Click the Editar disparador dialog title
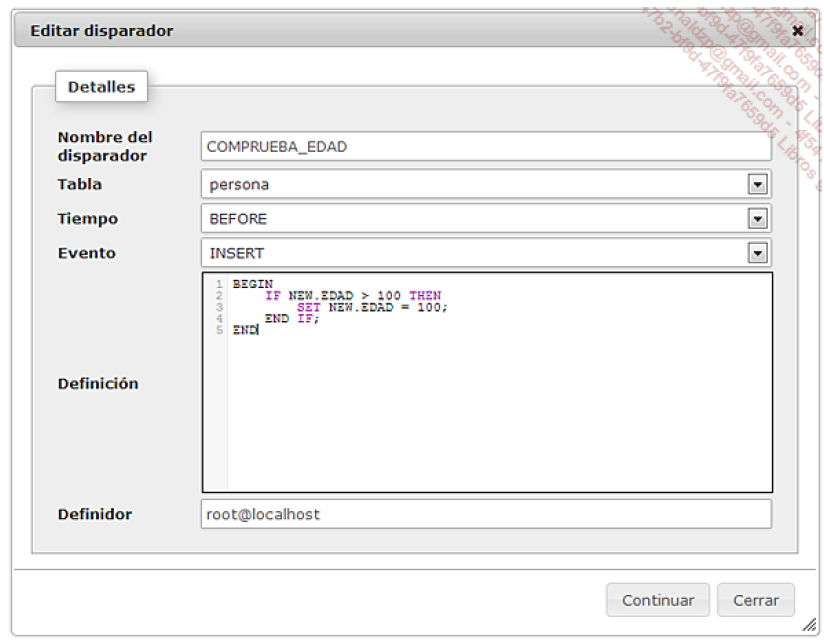Image resolution: width=824 pixels, height=641 pixels. pos(100,30)
